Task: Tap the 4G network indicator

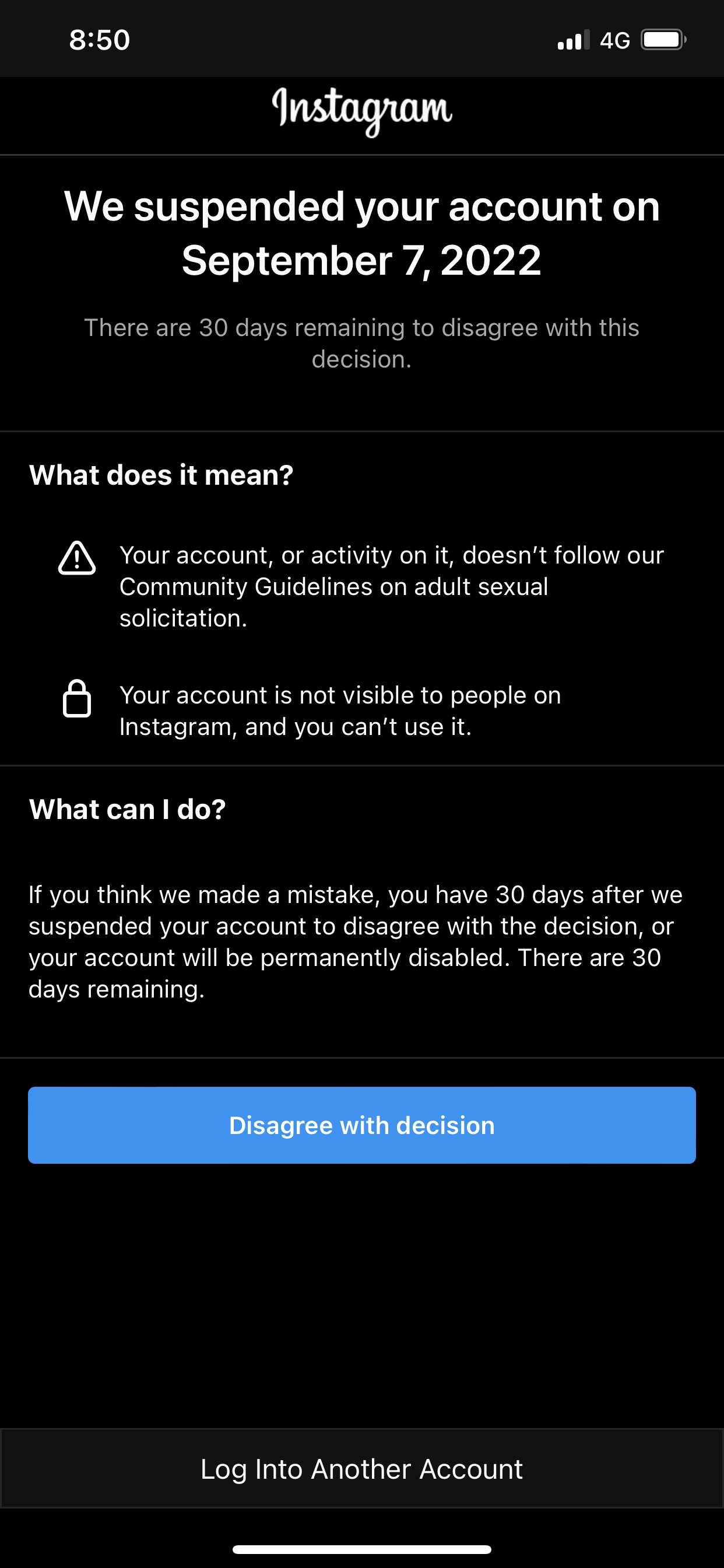Action: tap(614, 41)
